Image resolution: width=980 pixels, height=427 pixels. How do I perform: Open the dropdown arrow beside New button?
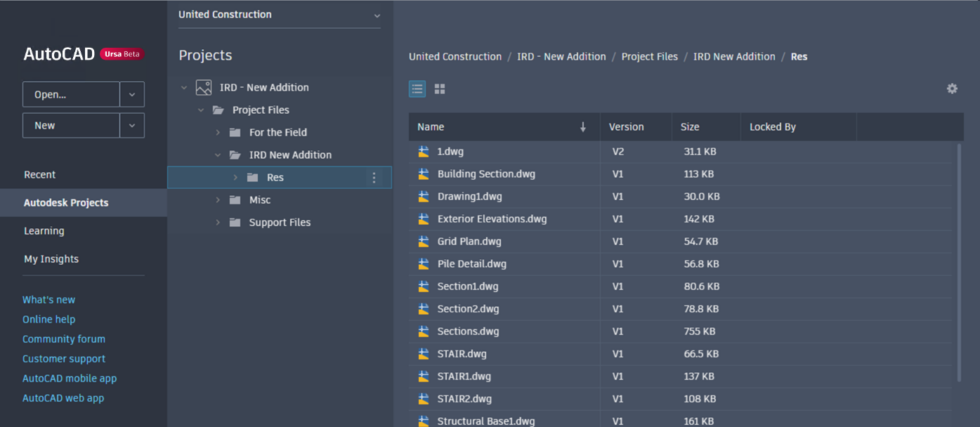132,126
